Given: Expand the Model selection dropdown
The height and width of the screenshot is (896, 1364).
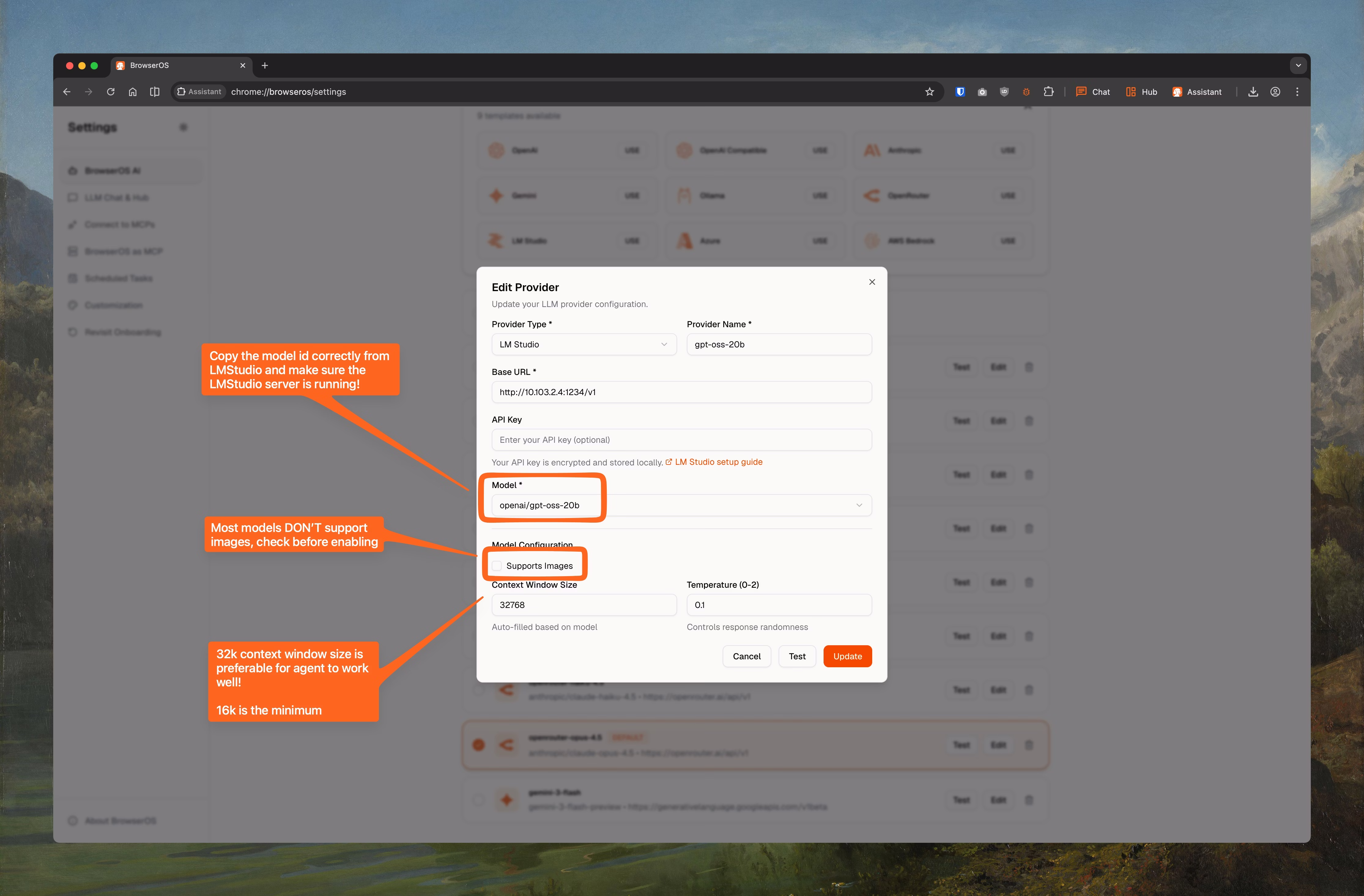Looking at the screenshot, I should click(x=859, y=505).
